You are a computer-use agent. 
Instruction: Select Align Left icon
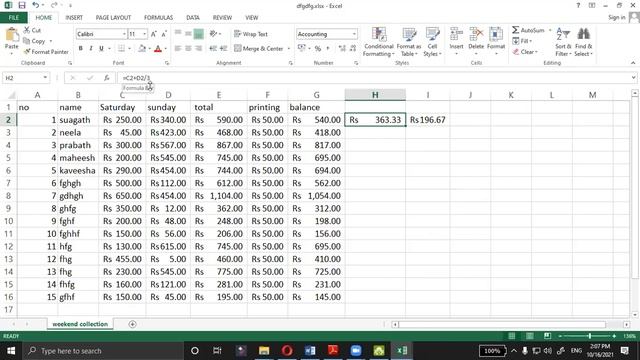point(178,49)
